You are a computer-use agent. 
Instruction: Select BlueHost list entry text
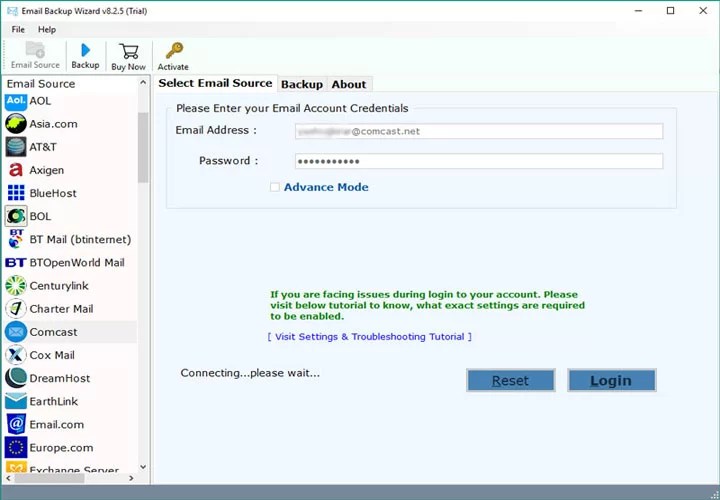click(53, 193)
